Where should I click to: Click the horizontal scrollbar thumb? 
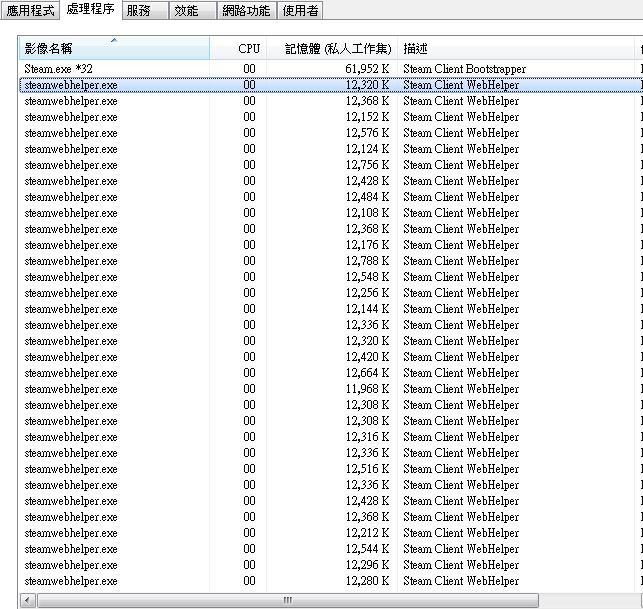pos(287,601)
